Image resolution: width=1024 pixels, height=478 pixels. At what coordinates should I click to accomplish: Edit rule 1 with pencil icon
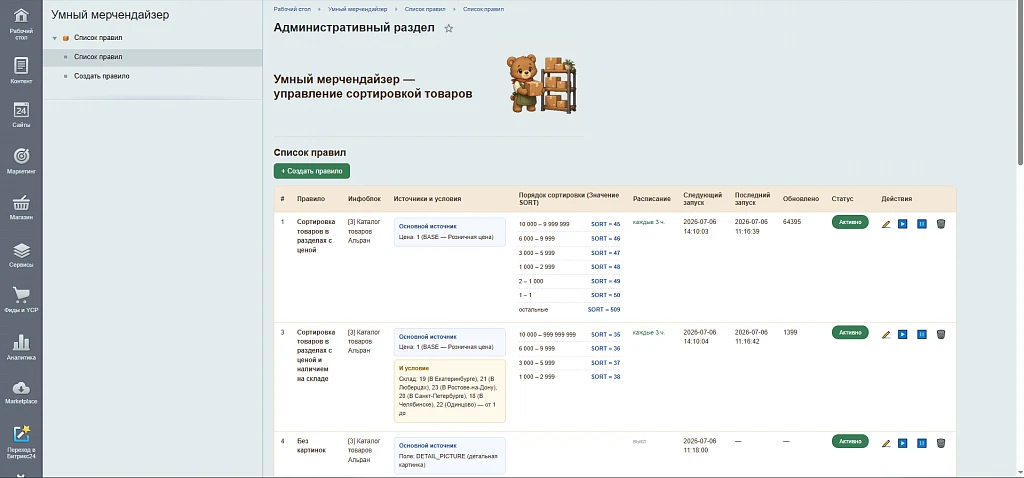pos(886,224)
